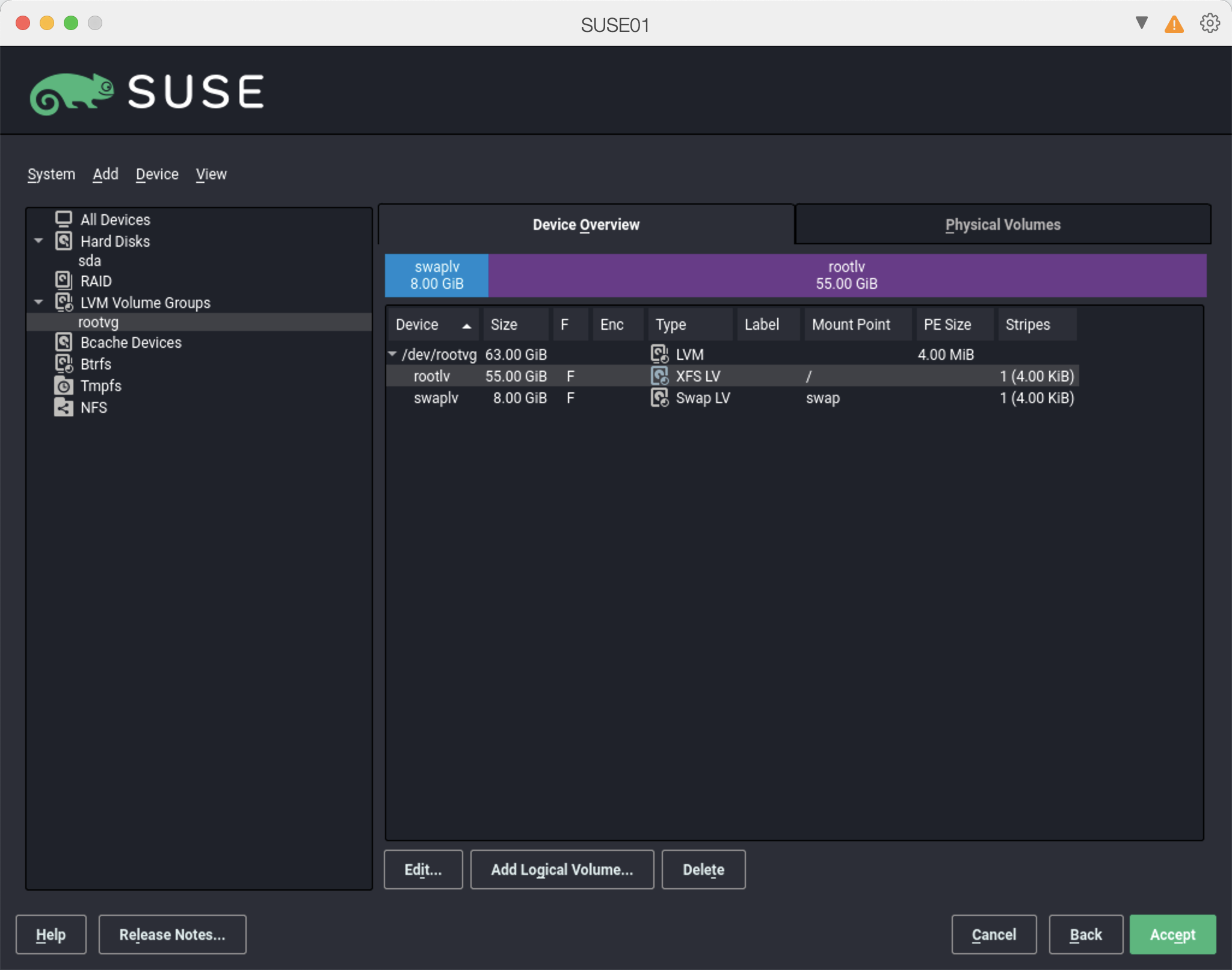The image size is (1232, 970).
Task: Click the blue swaplv 8.00 GiB bar segment
Action: [437, 276]
